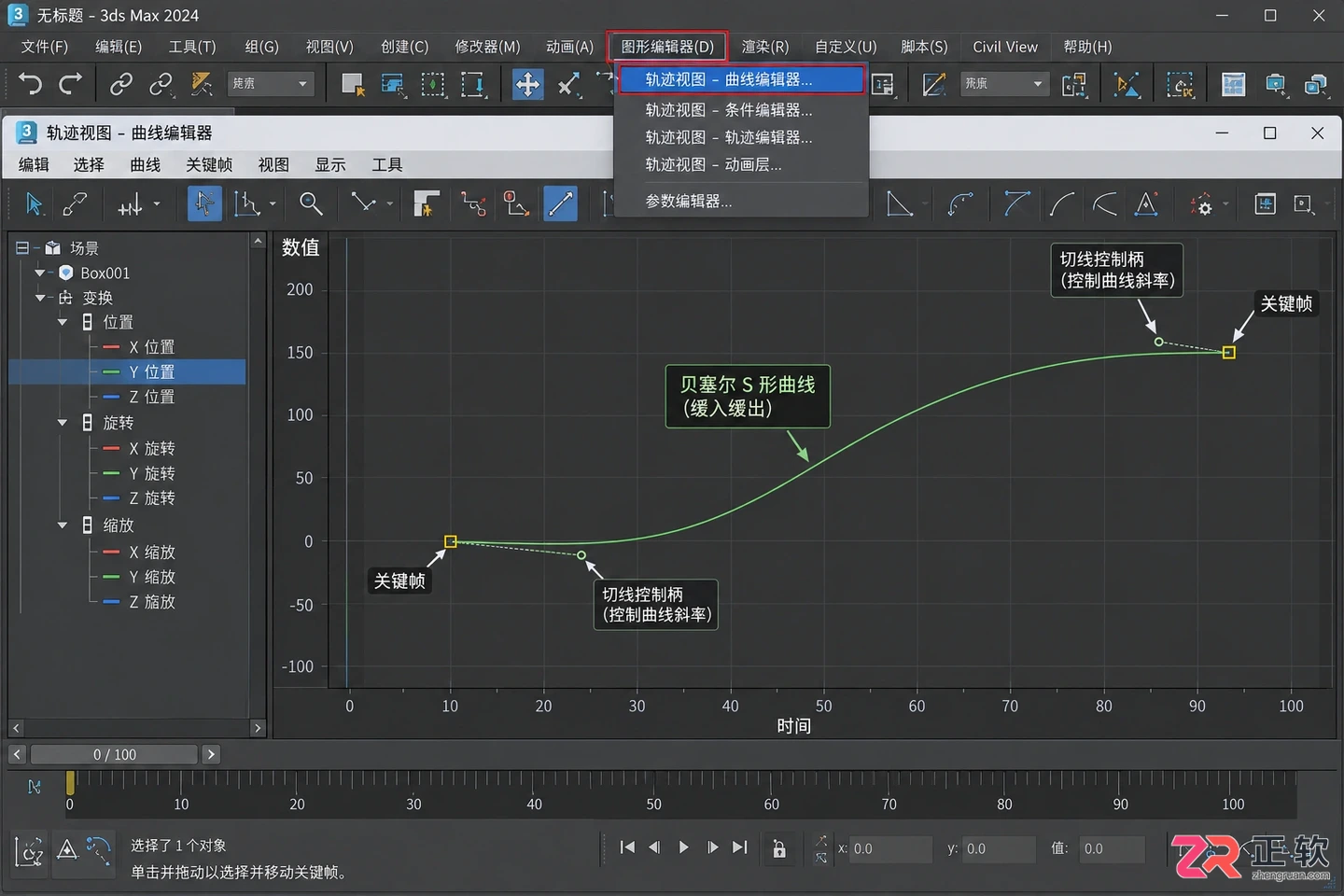
Task: Click the A-shaped tangent icon in curve editor toolbar
Action: [x=1147, y=203]
